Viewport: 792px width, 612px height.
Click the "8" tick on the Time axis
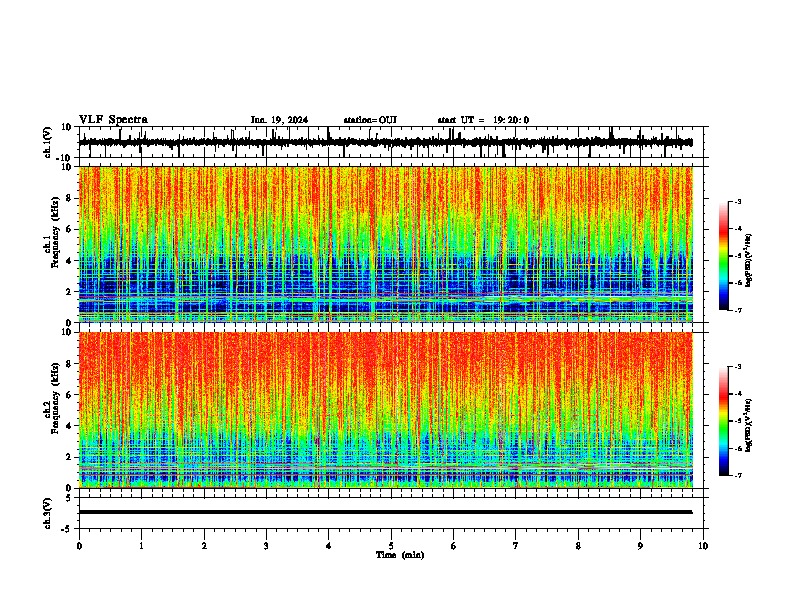pyautogui.click(x=578, y=546)
